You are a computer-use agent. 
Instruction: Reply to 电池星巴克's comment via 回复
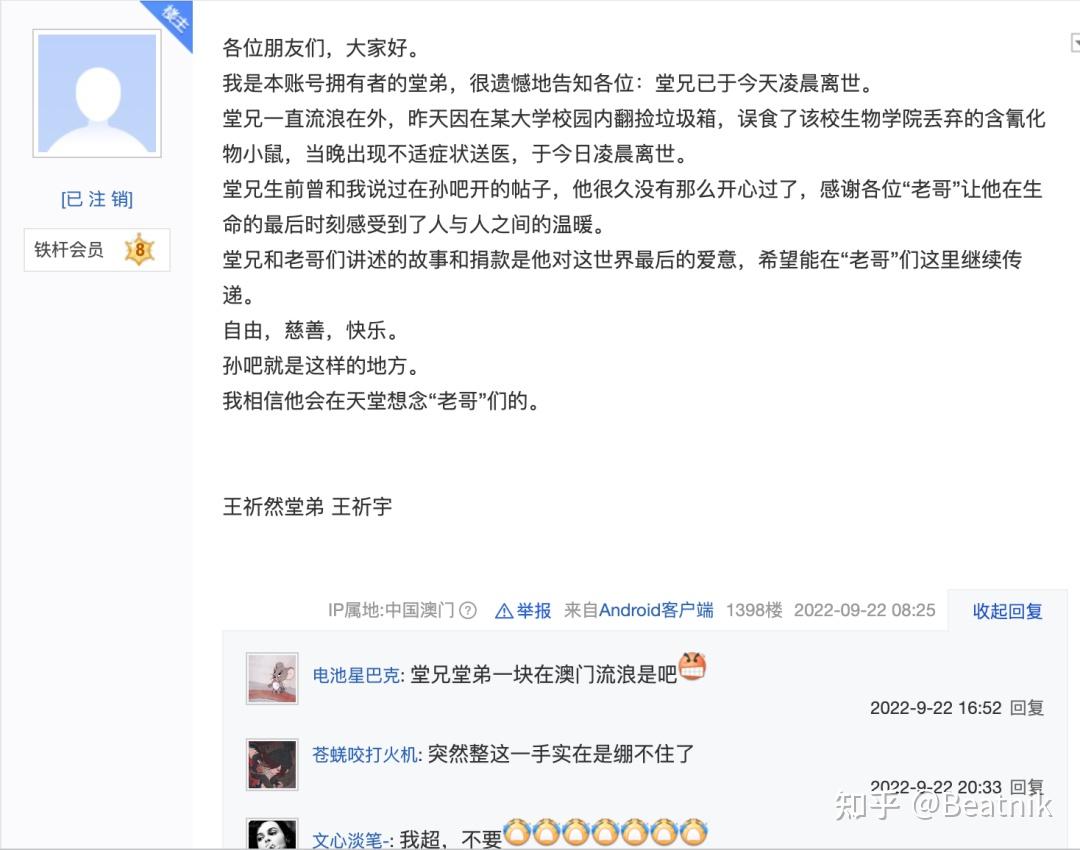point(1026,707)
